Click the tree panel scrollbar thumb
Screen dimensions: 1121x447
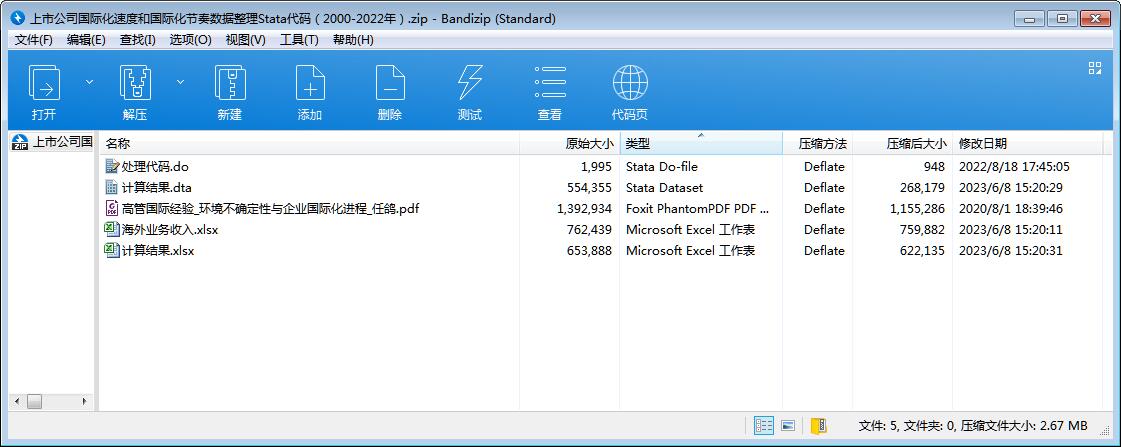[34, 402]
